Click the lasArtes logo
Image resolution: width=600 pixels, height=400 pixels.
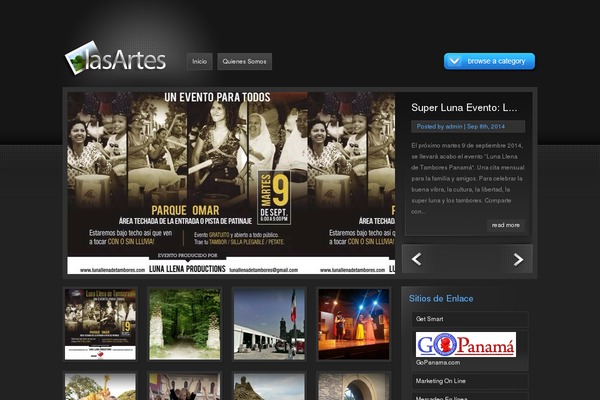[x=116, y=59]
